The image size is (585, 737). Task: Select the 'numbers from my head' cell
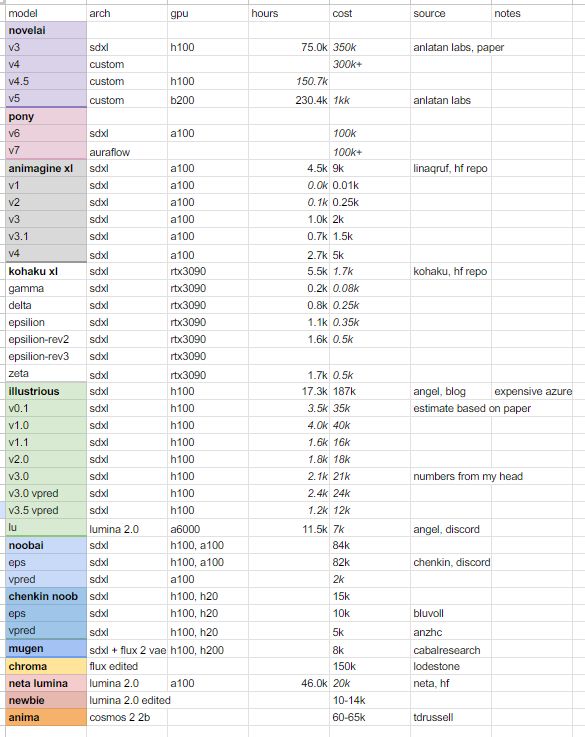[x=468, y=476]
